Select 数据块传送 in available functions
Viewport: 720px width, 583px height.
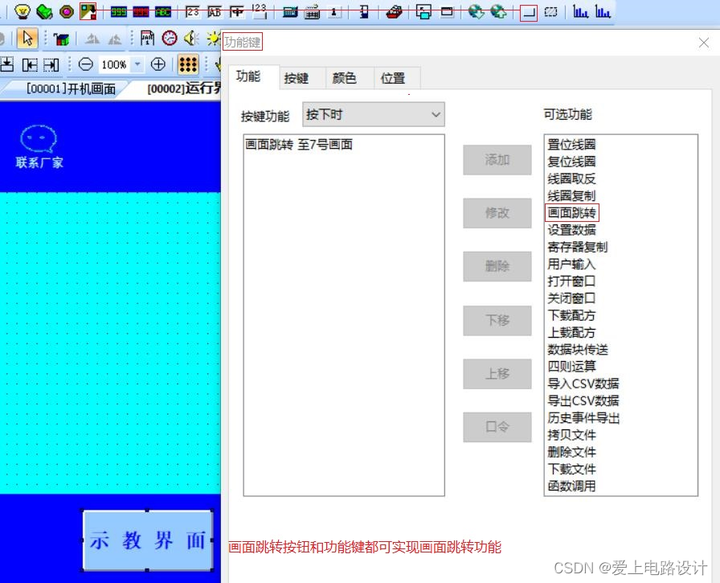click(577, 349)
